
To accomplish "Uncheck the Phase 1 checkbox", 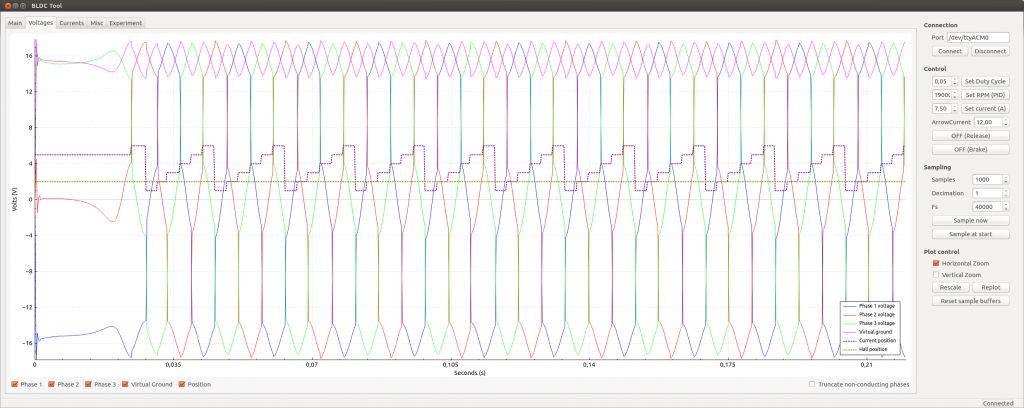I will [x=14, y=384].
